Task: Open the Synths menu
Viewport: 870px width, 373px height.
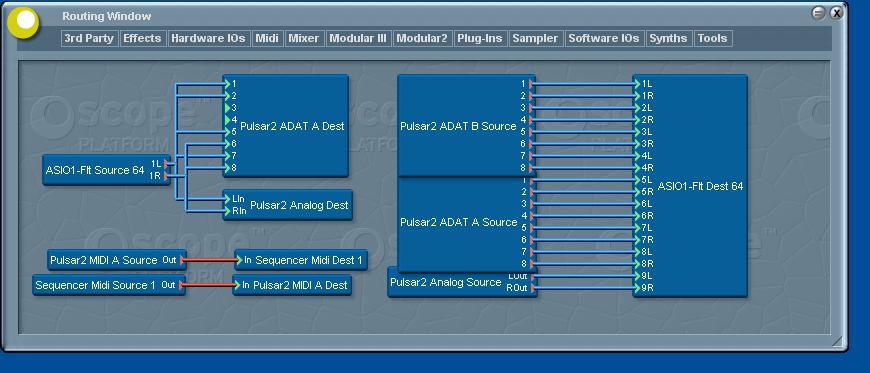Action: pos(669,38)
